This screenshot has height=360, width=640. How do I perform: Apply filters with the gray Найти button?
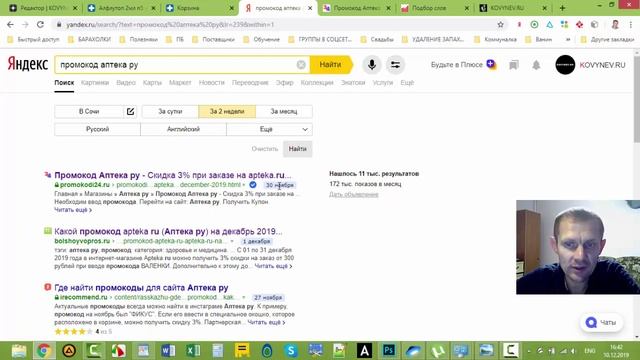298,149
